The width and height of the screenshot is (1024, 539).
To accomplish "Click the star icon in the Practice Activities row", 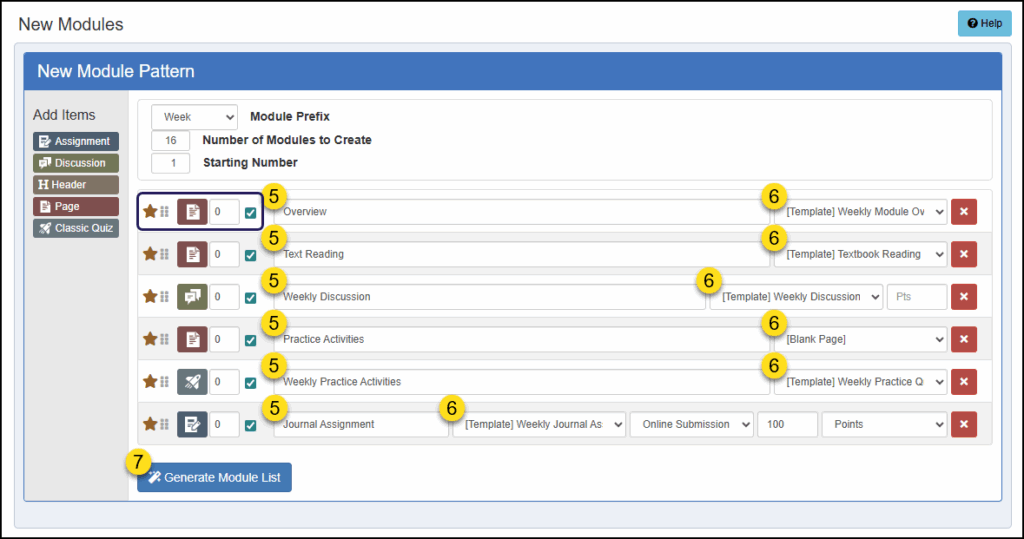I will (x=150, y=338).
